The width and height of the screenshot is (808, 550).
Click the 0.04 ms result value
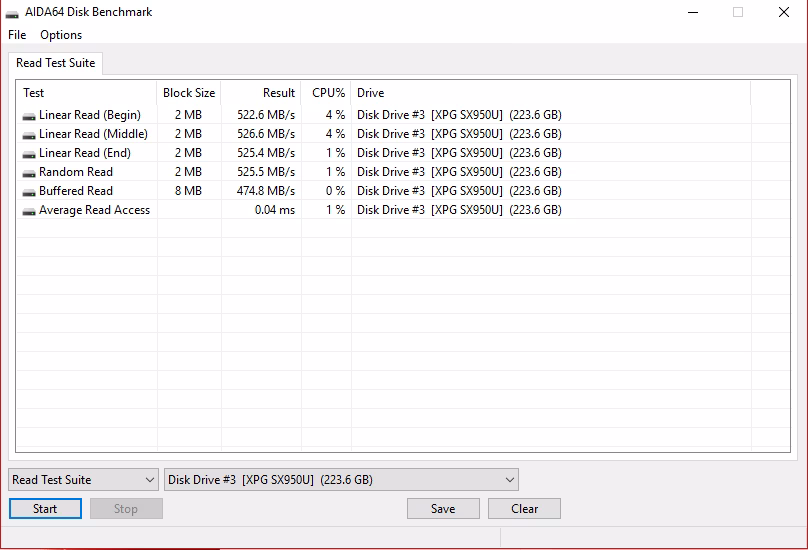click(x=275, y=210)
